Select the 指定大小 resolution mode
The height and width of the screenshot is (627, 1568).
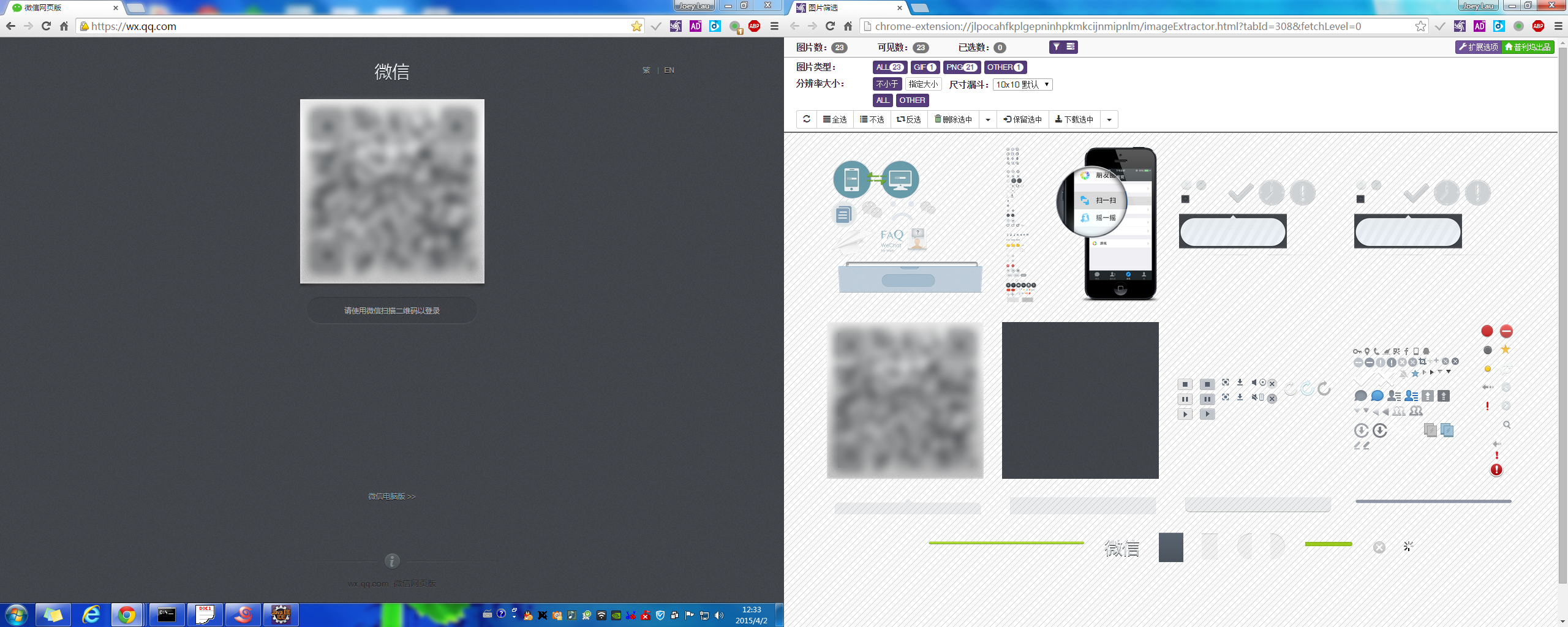pos(923,84)
